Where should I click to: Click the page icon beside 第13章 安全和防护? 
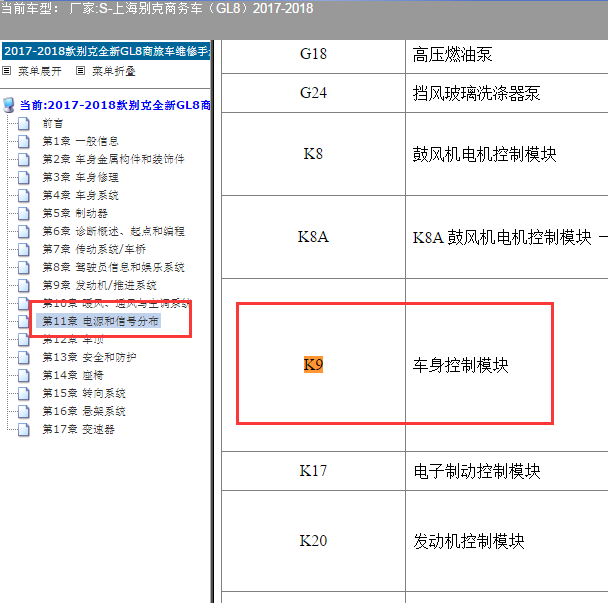pos(24,358)
